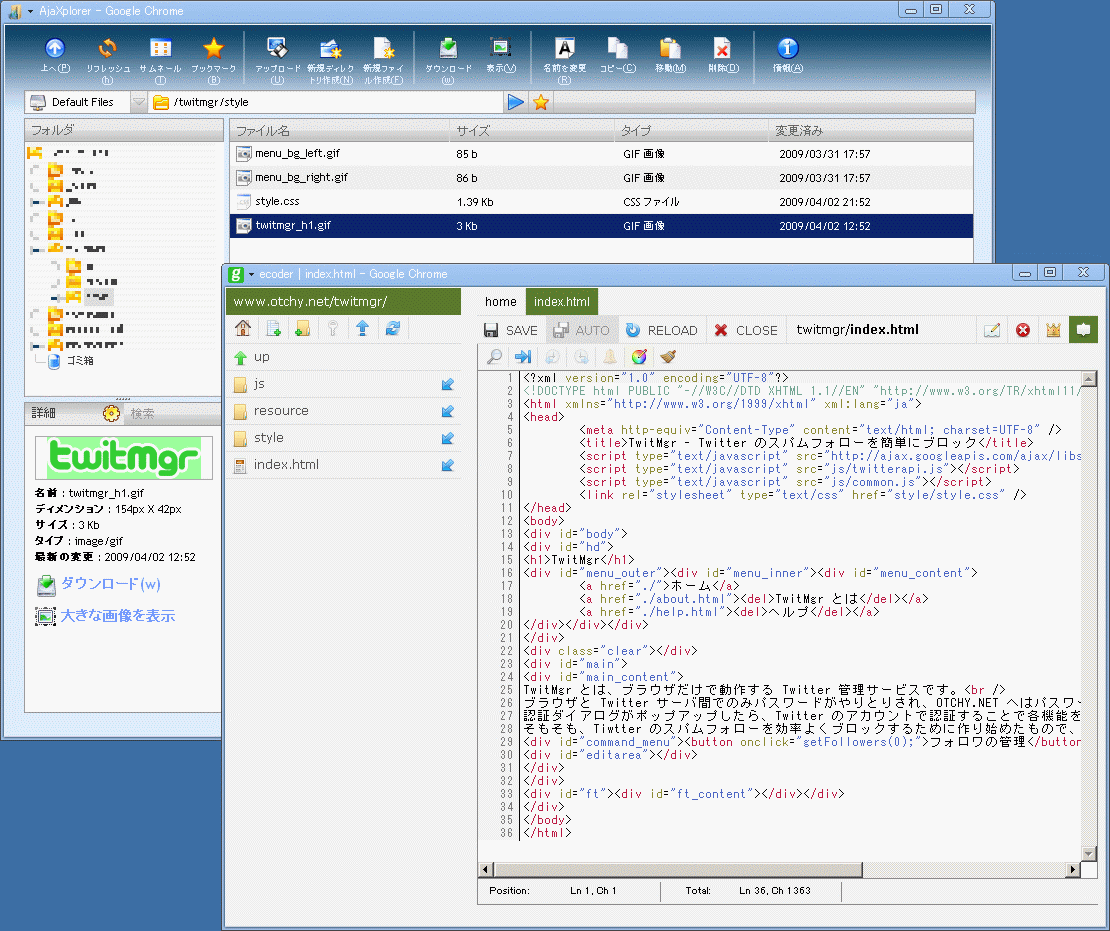The image size is (1110, 931).
Task: Click the notepad pencil icon beside file name
Action: coord(992,330)
